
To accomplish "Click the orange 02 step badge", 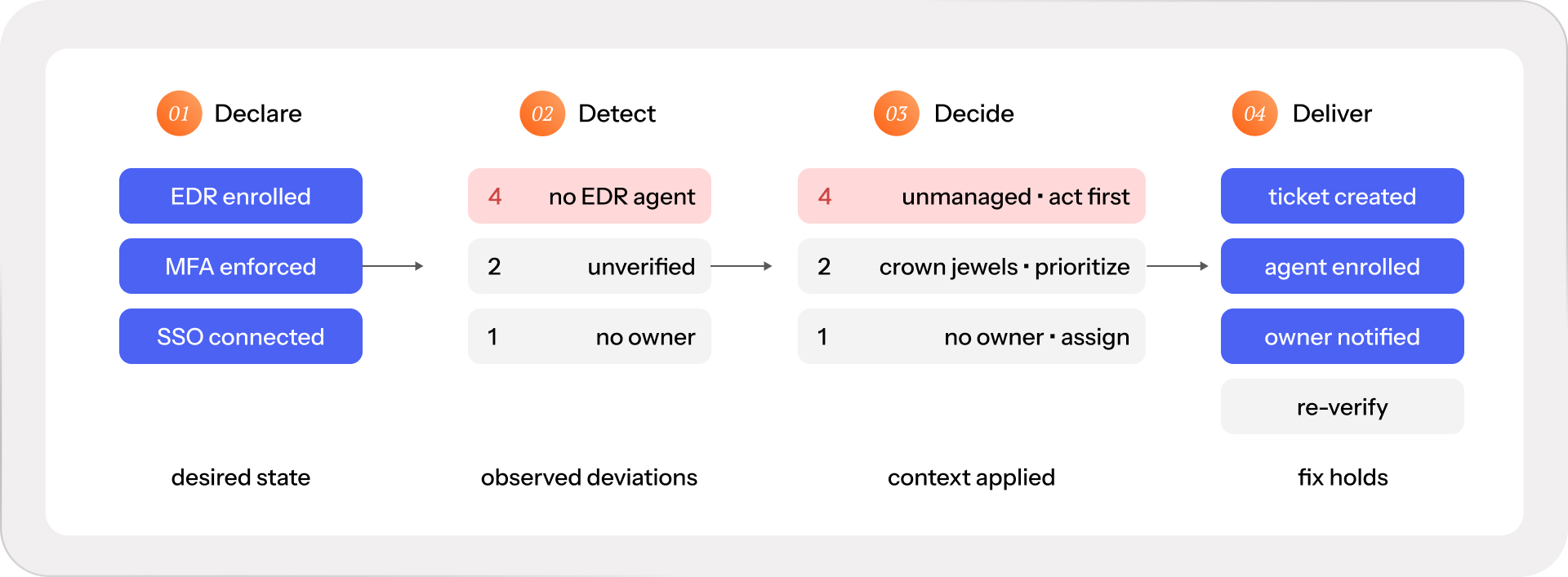I will [x=542, y=113].
